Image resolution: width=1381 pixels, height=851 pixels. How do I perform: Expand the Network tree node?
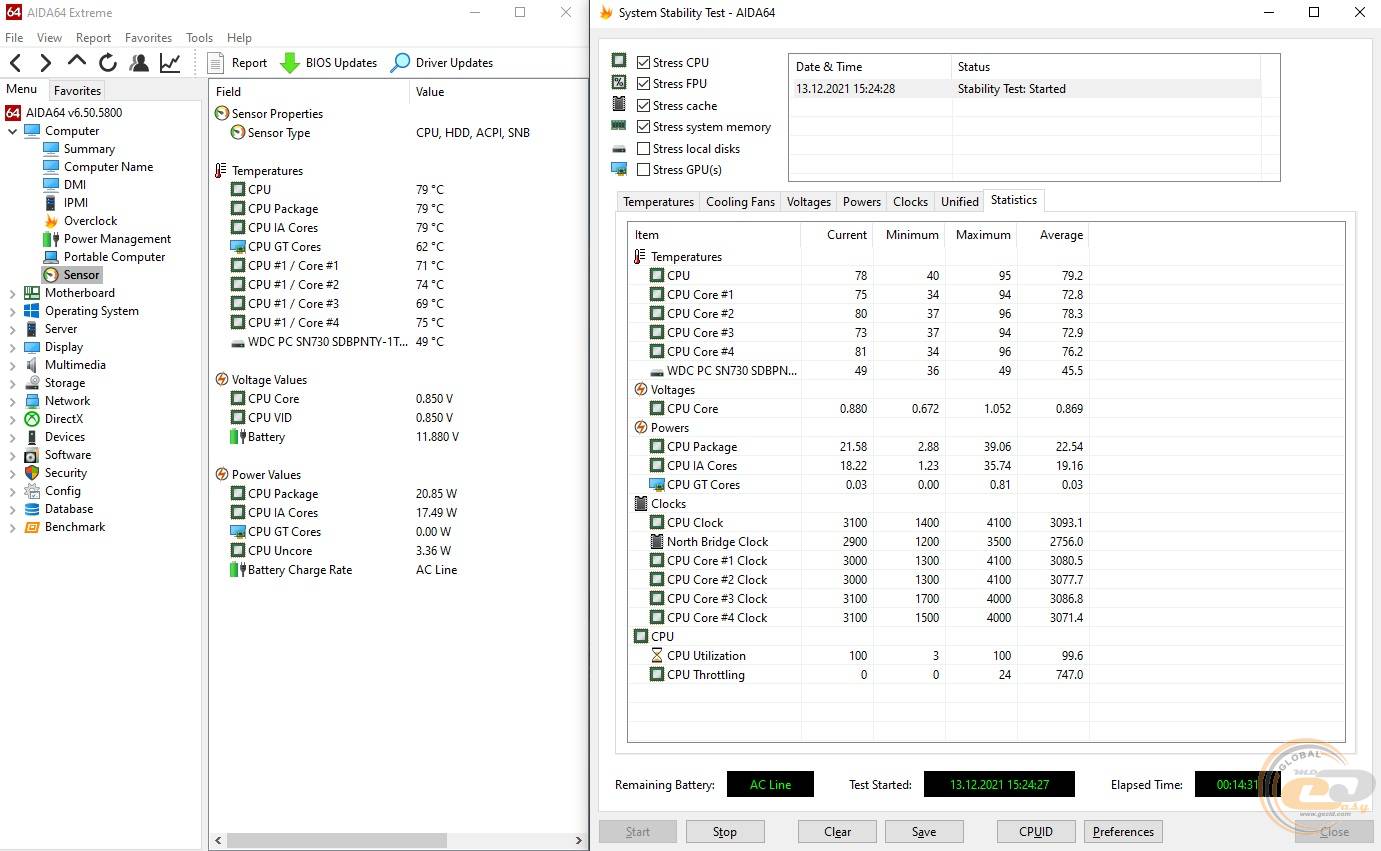[12, 401]
